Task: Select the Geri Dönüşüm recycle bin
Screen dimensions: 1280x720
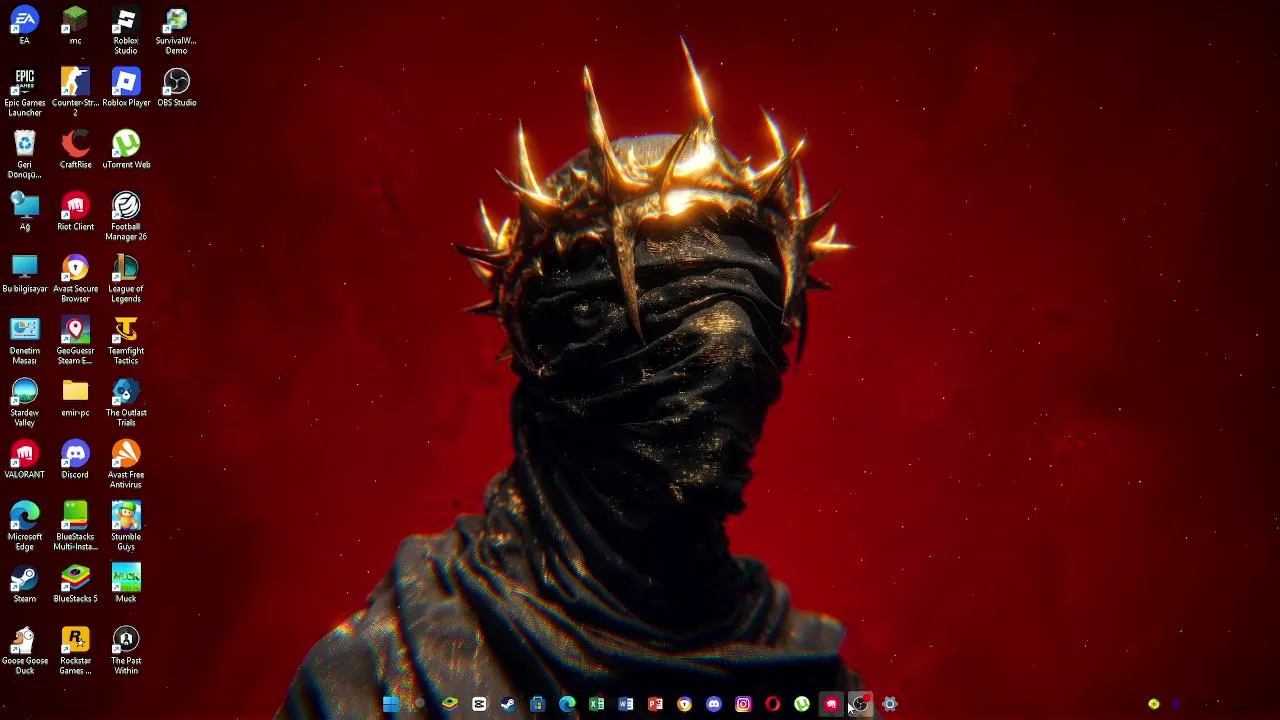Action: [25, 155]
